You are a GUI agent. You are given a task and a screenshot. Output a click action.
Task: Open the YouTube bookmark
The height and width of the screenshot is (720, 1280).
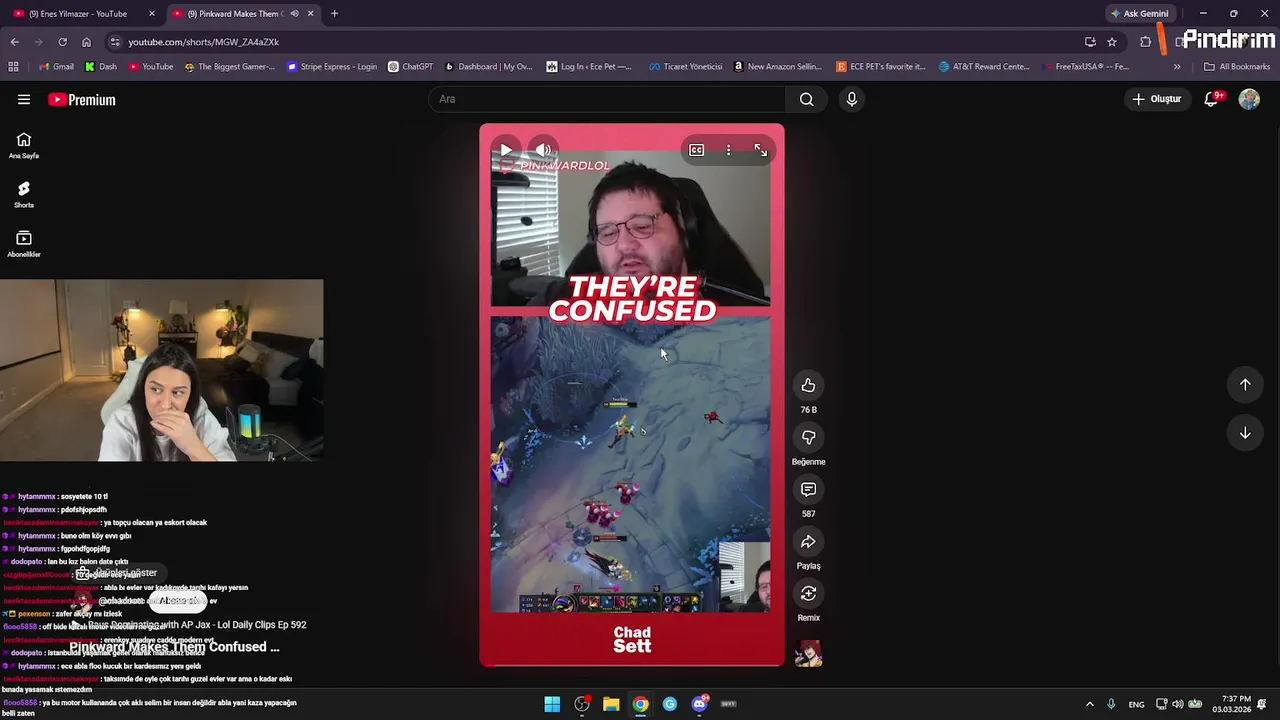point(151,67)
